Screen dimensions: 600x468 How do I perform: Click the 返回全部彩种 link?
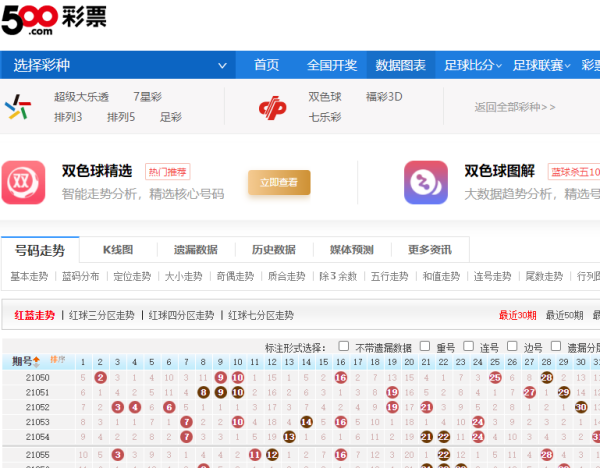pos(514,107)
